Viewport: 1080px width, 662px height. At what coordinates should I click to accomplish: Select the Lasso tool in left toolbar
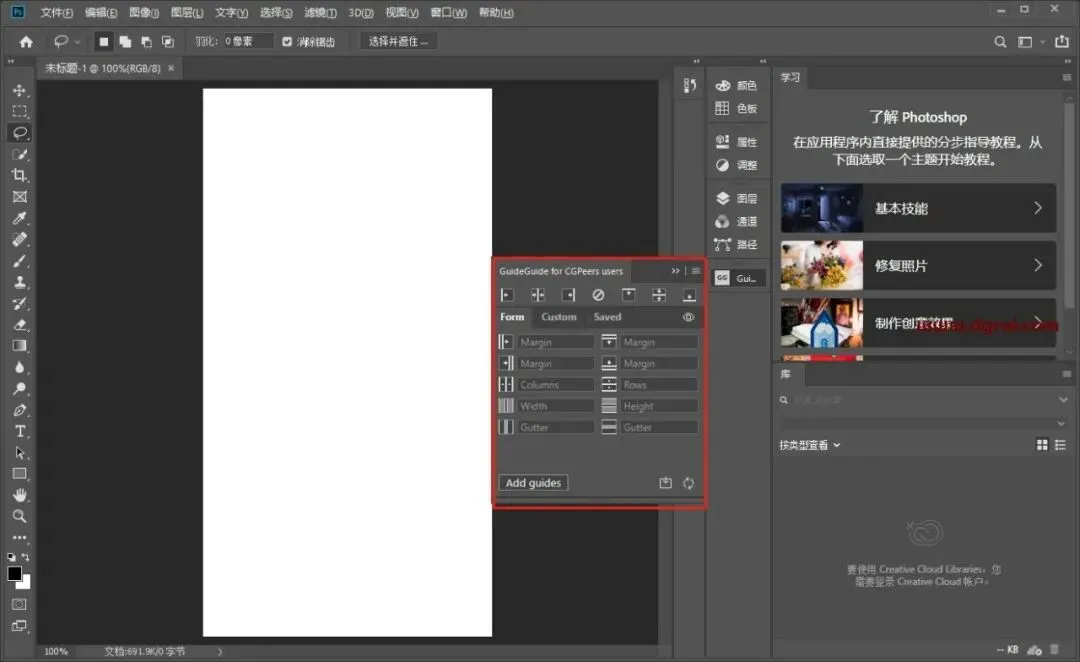pos(19,133)
